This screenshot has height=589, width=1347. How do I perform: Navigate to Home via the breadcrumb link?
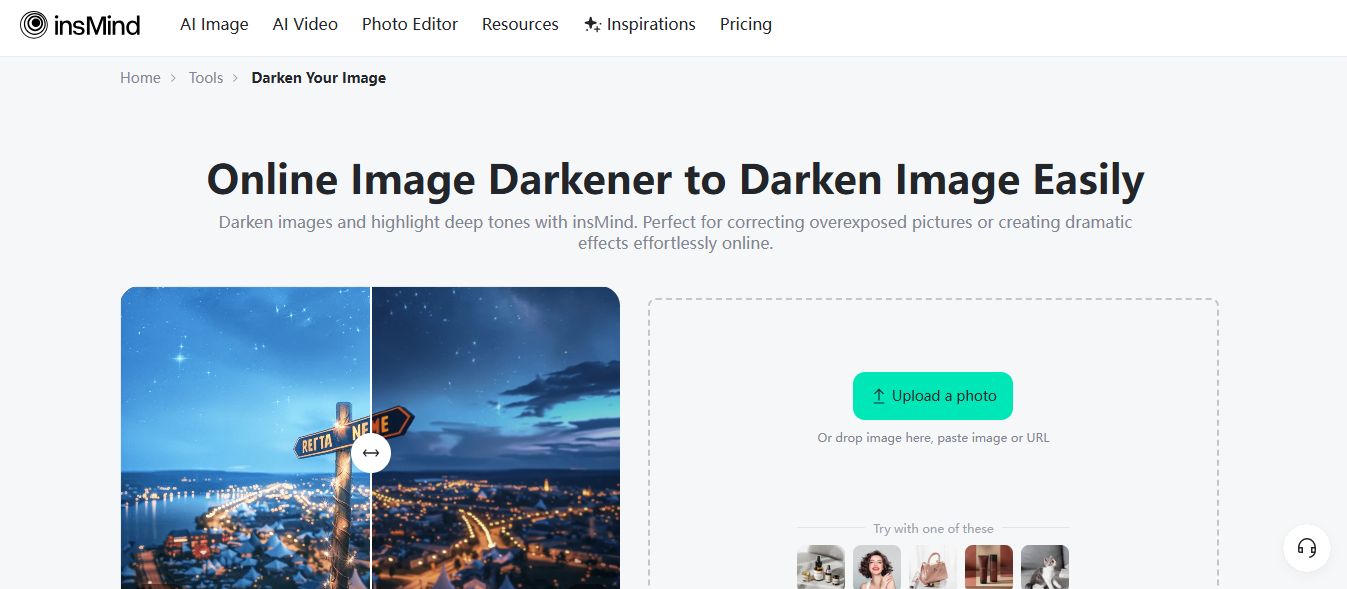pos(140,77)
